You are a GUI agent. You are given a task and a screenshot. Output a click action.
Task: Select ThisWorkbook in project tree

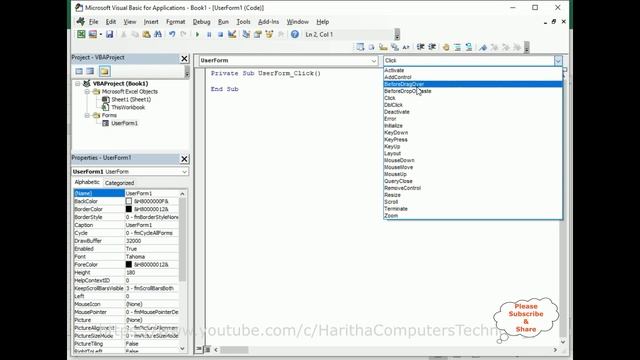coord(128,107)
